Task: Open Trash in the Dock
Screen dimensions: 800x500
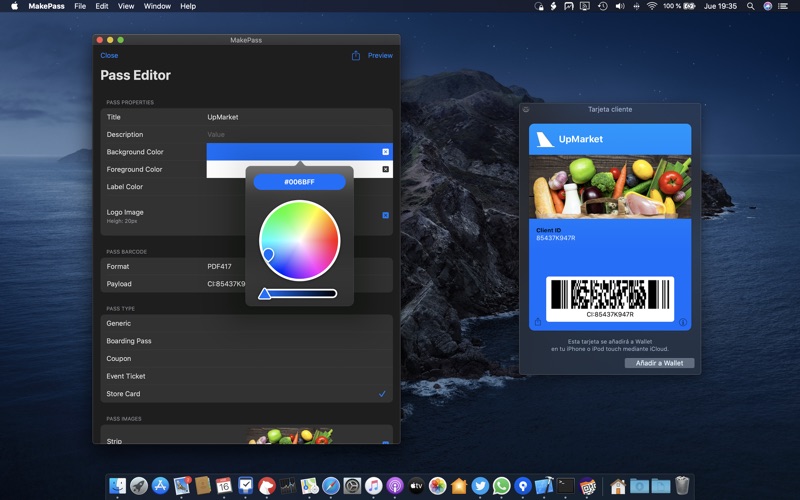Action: pos(682,486)
